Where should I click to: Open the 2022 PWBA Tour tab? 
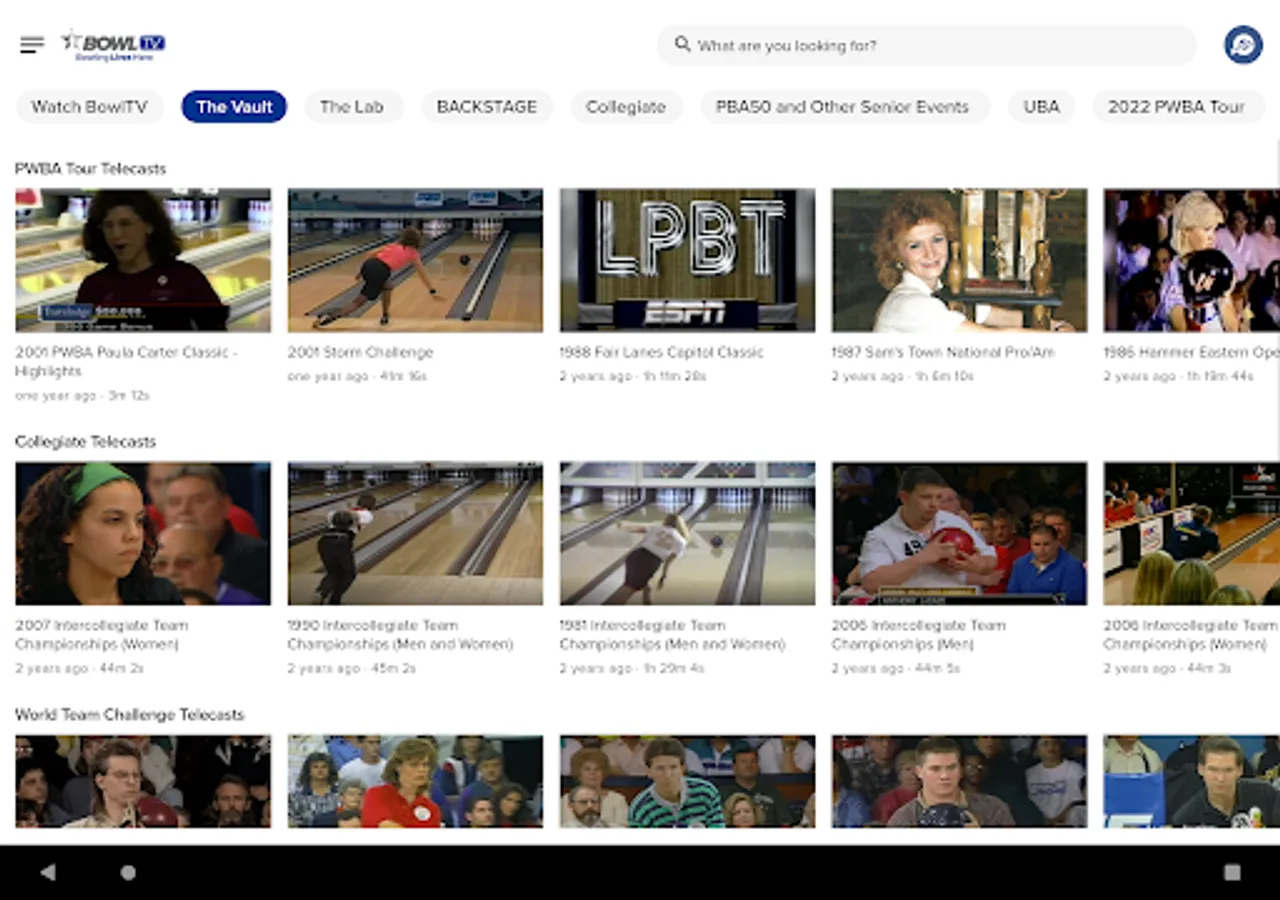(1177, 107)
